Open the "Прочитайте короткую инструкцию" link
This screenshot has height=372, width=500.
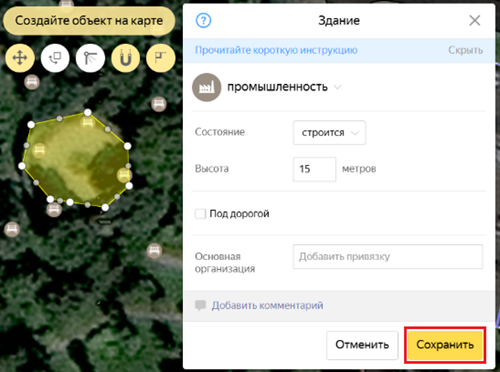click(x=276, y=50)
